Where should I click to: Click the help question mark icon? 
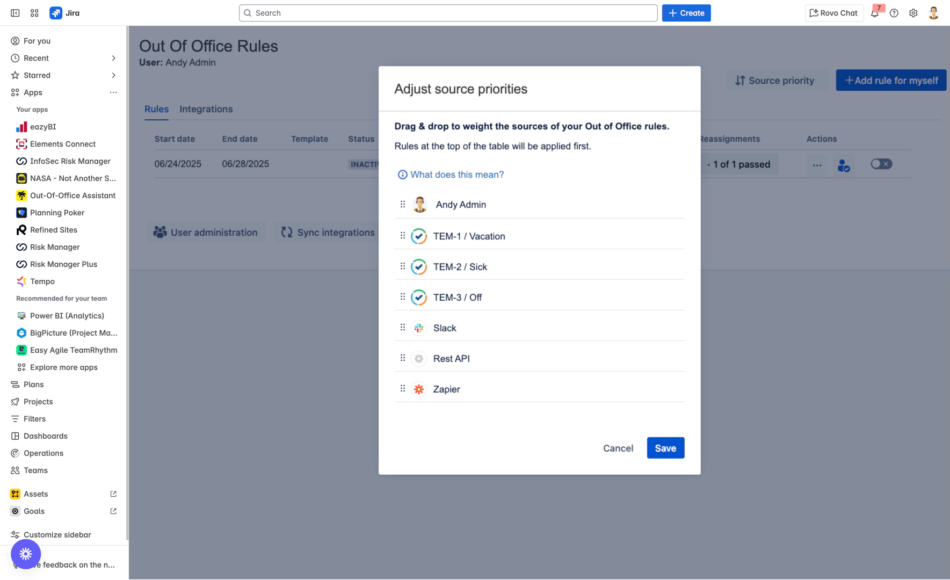click(x=894, y=13)
